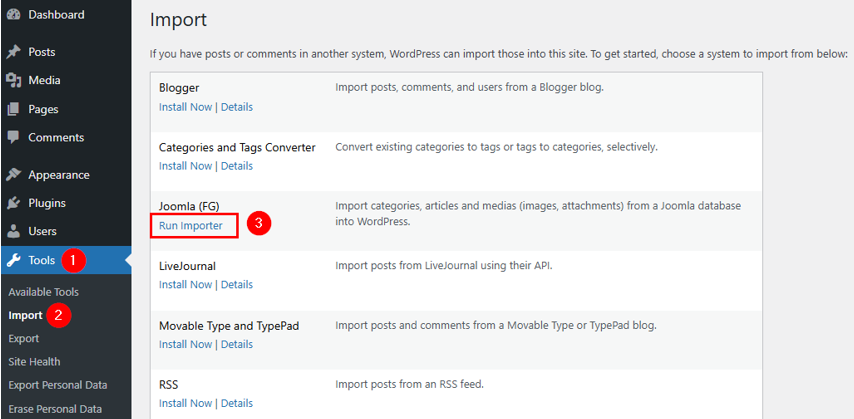
Task: Click the Joomla database description text
Action: click(538, 214)
